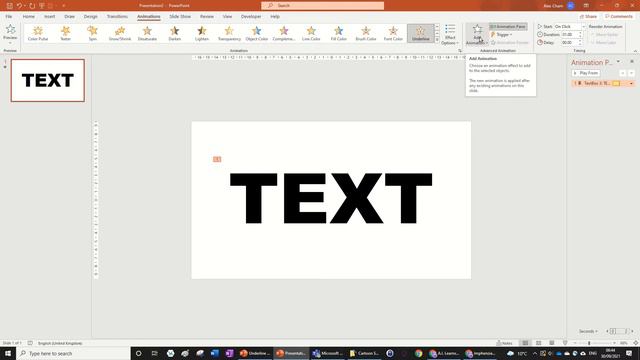Apply the Transparency animation effect
The width and height of the screenshot is (640, 360).
tap(229, 33)
